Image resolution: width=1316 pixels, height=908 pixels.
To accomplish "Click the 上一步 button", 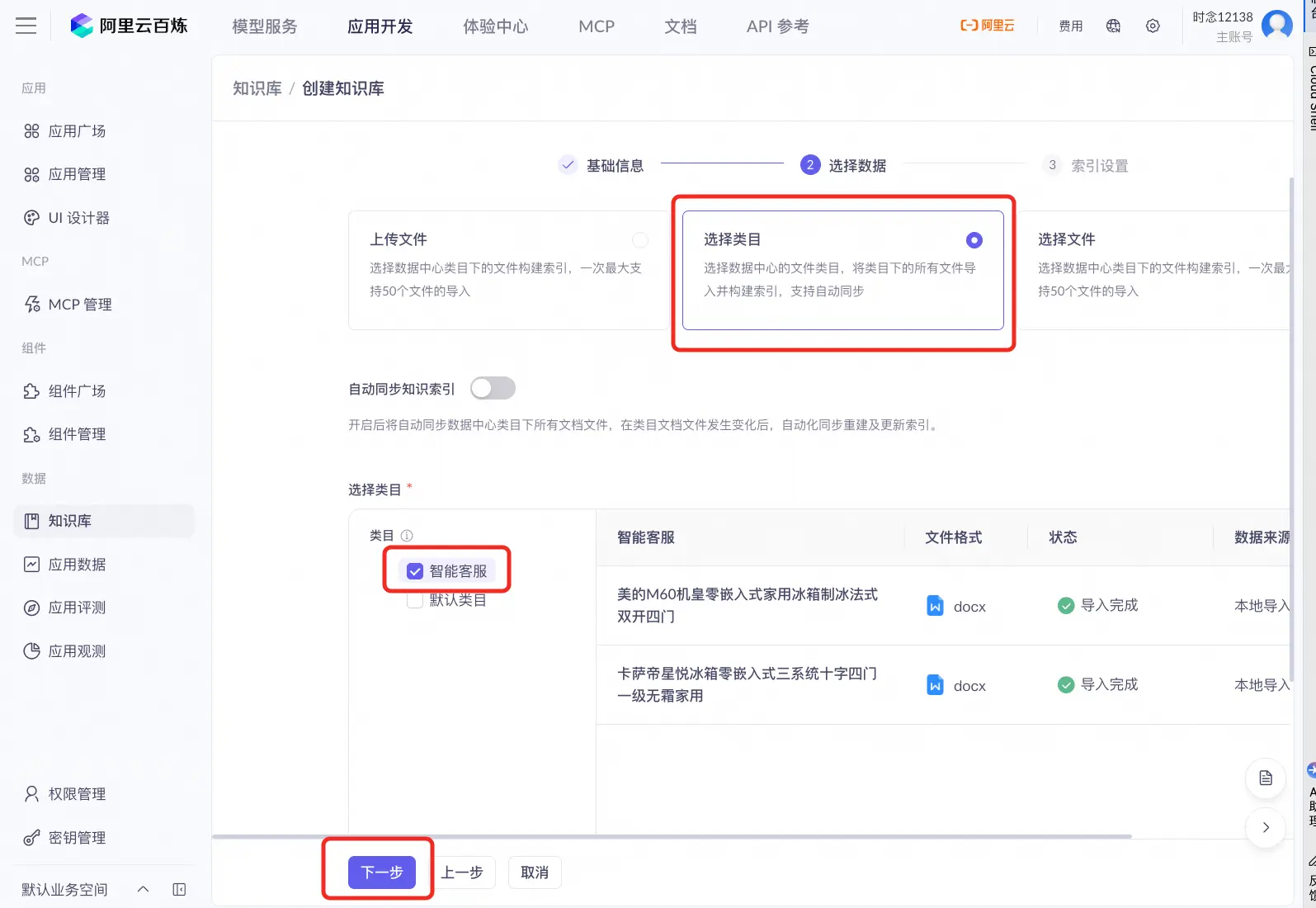I will [462, 873].
